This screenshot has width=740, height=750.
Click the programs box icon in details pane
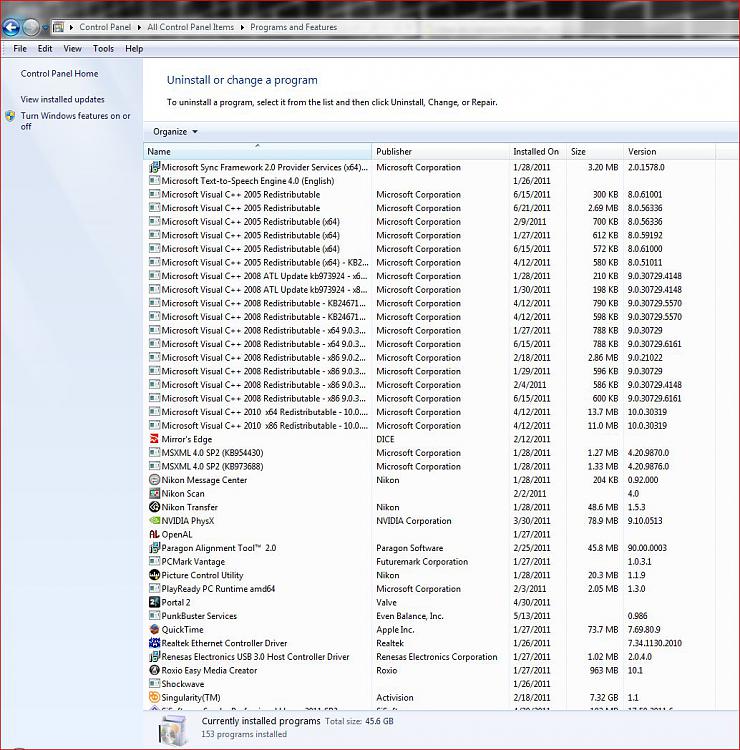[172, 730]
